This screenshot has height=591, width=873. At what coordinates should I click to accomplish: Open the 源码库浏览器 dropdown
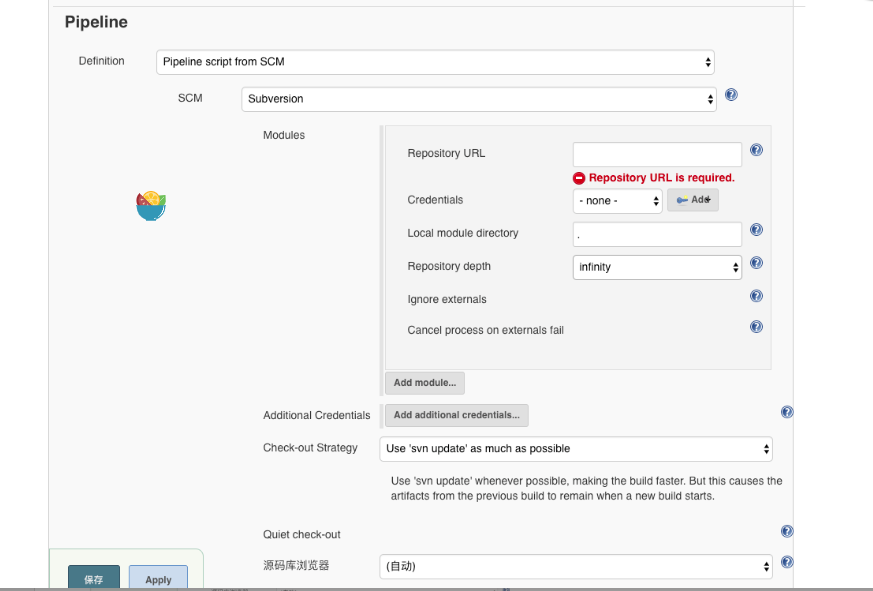point(576,566)
